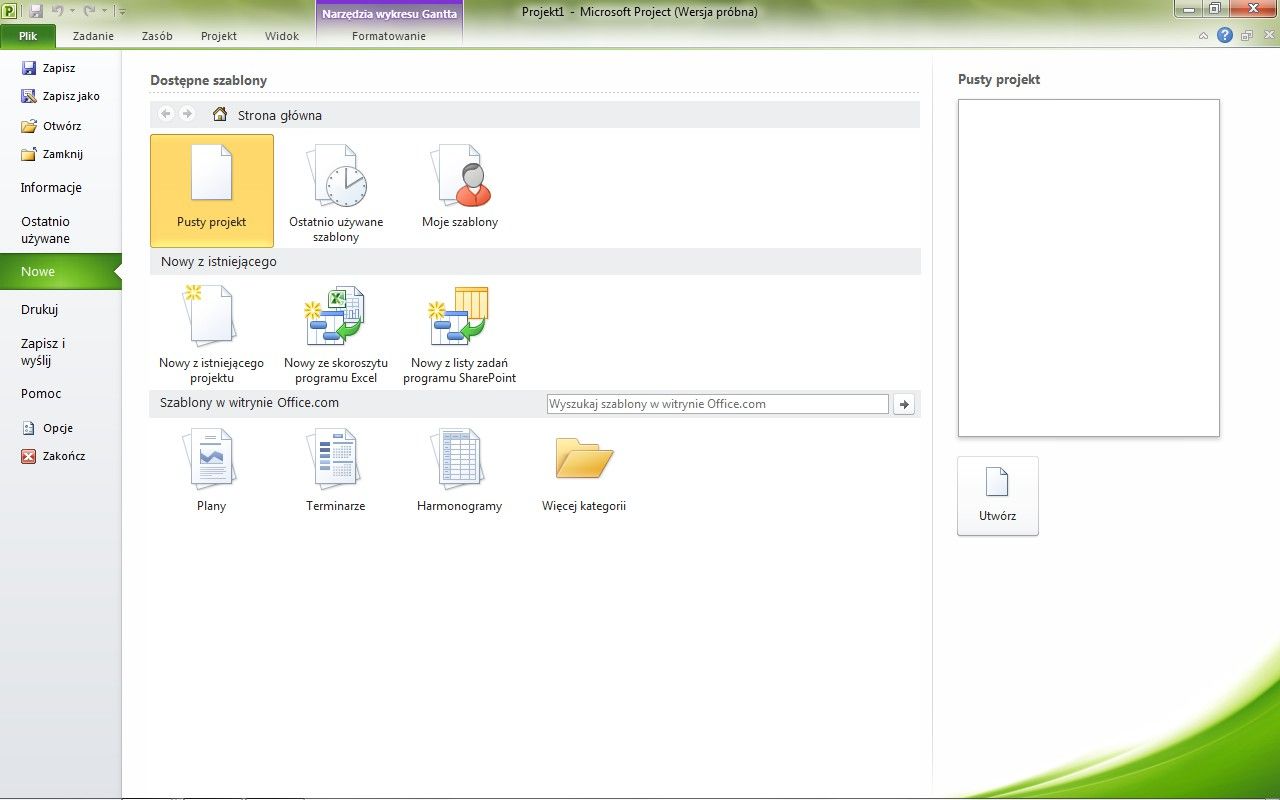Click the forward navigation arrow in templates
This screenshot has height=800, width=1280.
tap(187, 114)
